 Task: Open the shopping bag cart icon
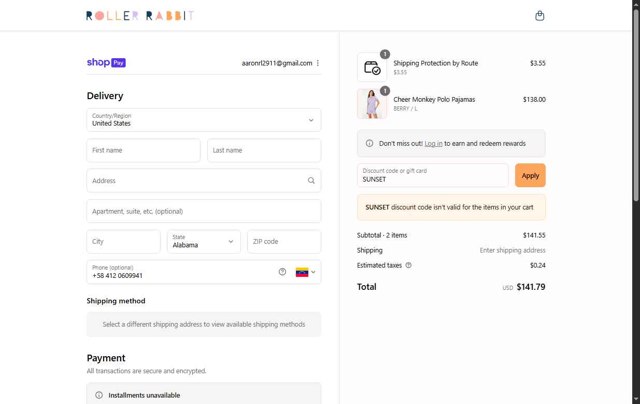539,16
